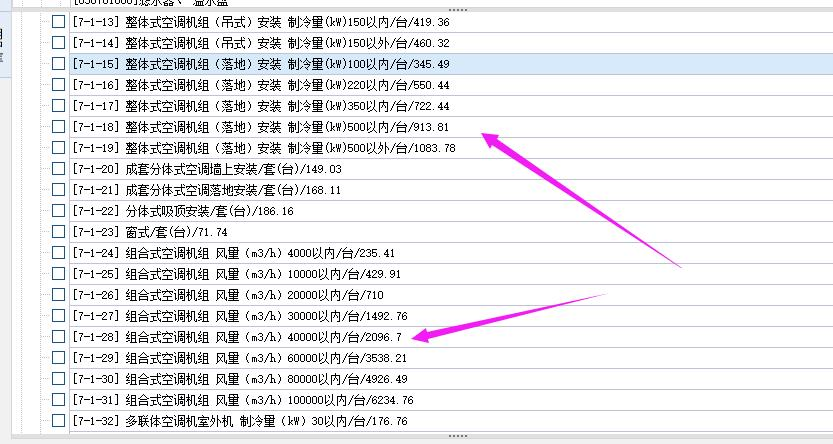Select row 7-1-25 10000以内/台/429.91
The height and width of the screenshot is (444, 833).
coord(236,274)
